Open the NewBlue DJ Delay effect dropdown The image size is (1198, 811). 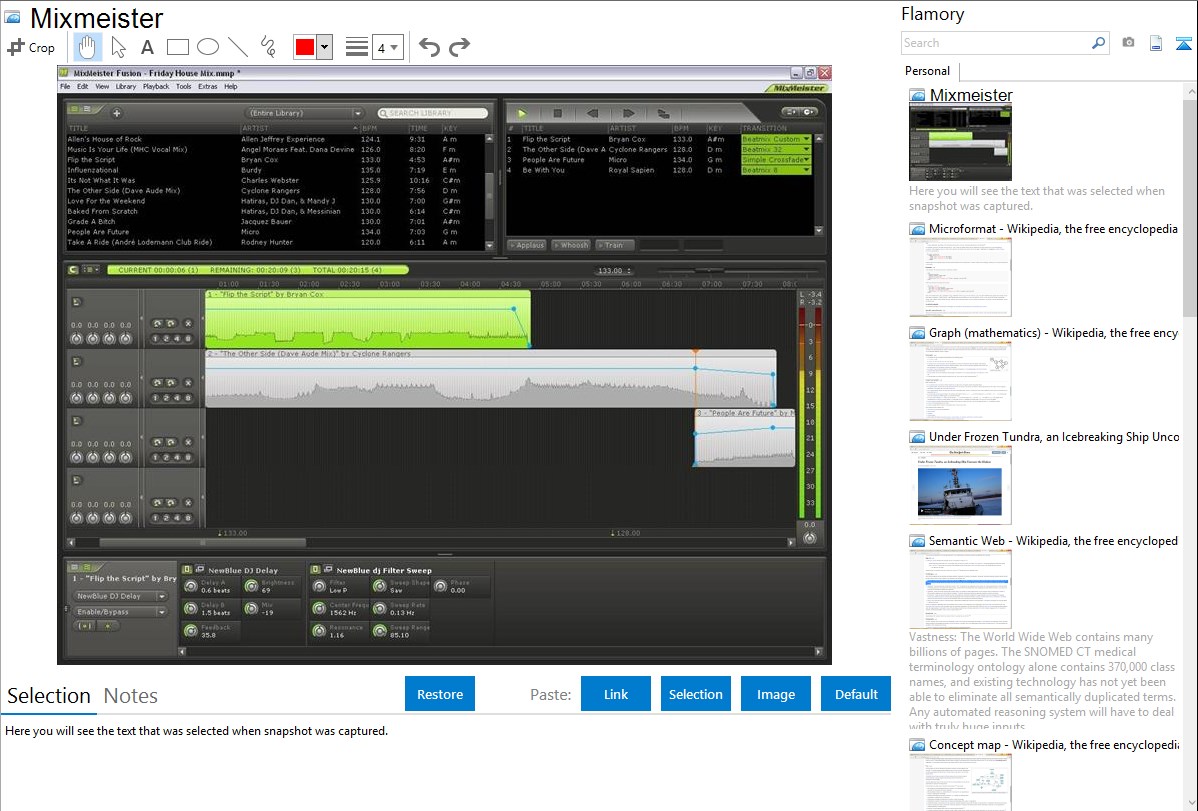pos(120,596)
